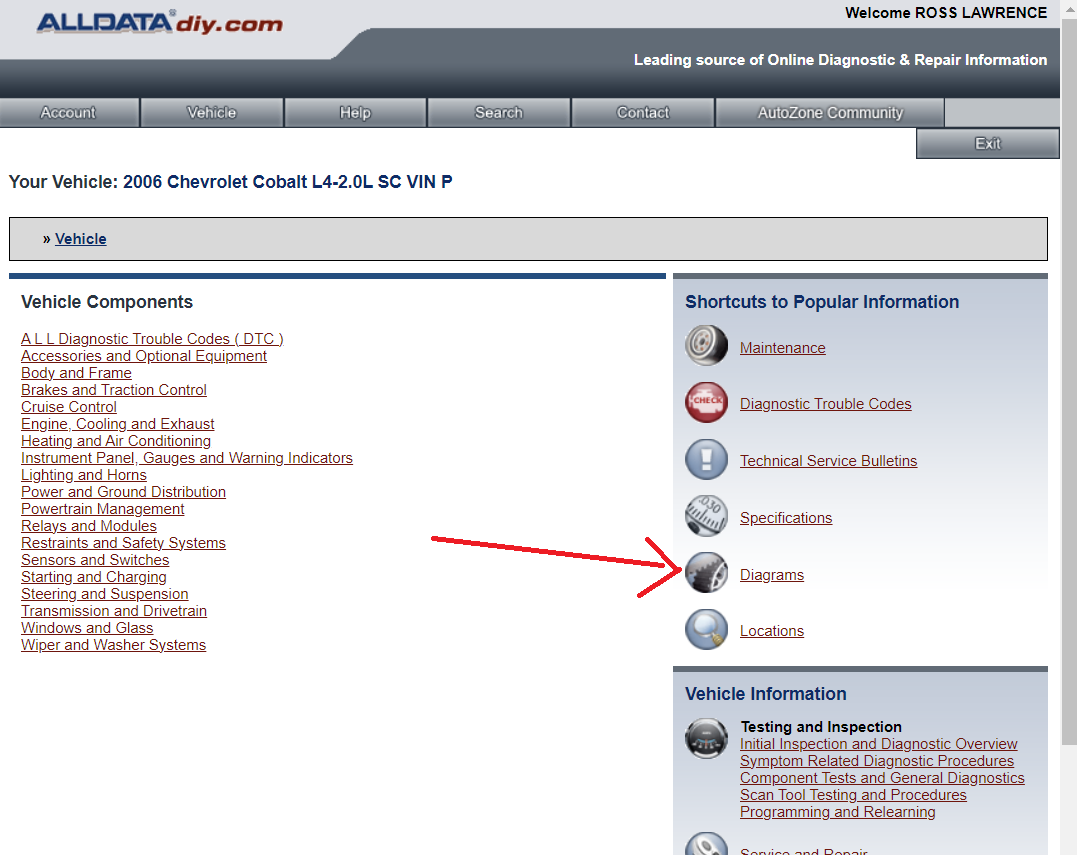
Task: Click the Maintenance tire icon
Action: click(706, 345)
